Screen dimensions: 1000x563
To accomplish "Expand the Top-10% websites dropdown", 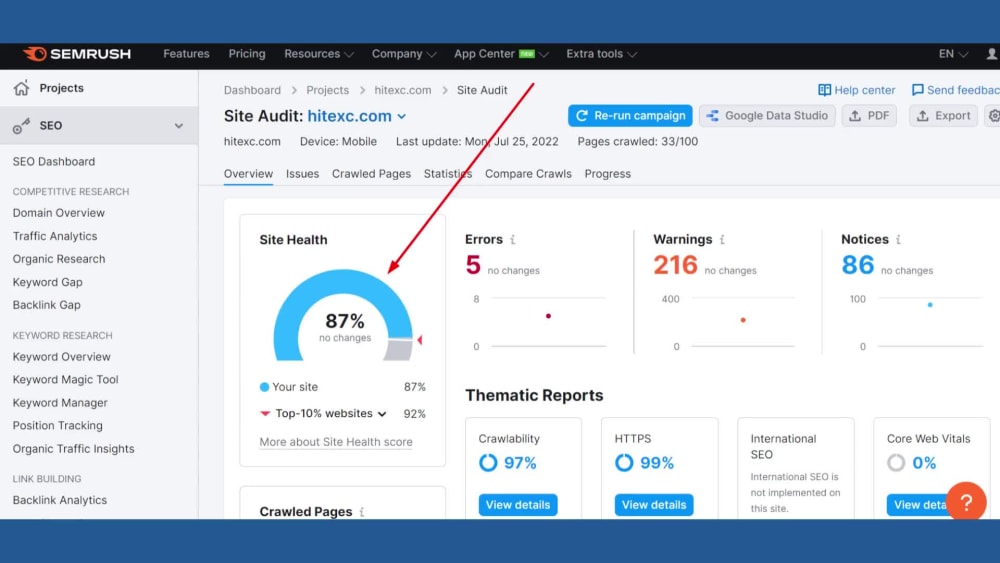I will [x=382, y=414].
